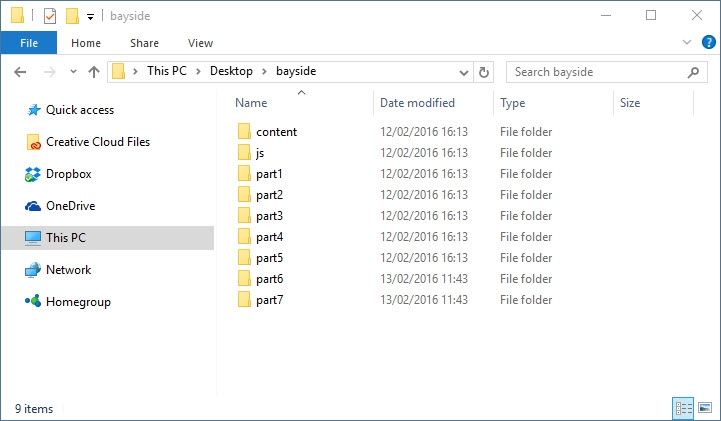
Task: Select the content folder
Action: click(276, 132)
